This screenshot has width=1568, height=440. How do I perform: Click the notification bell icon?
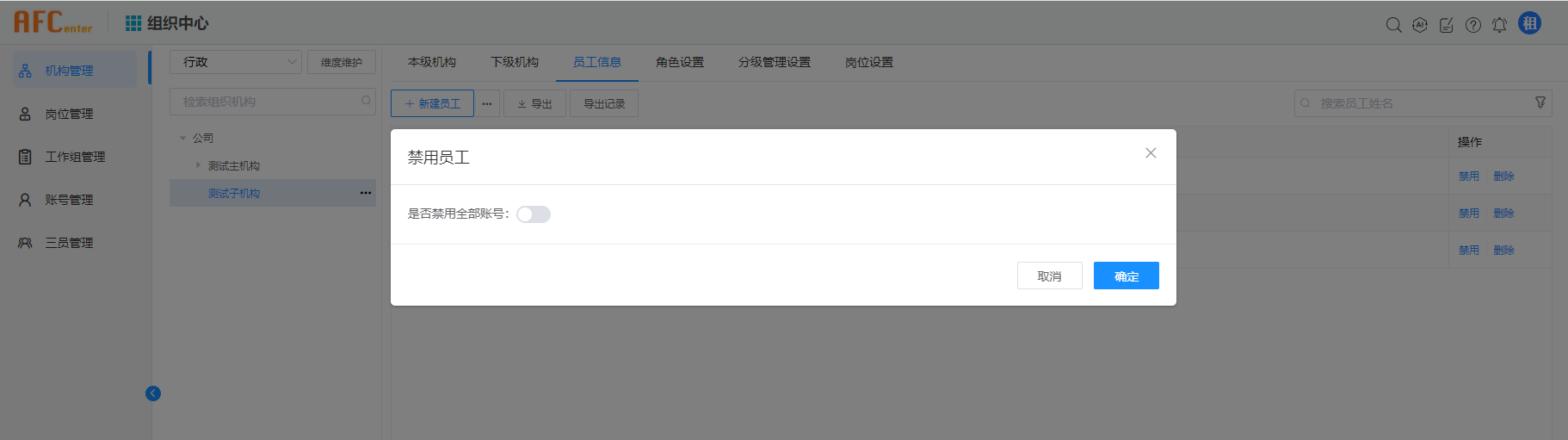1499,25
